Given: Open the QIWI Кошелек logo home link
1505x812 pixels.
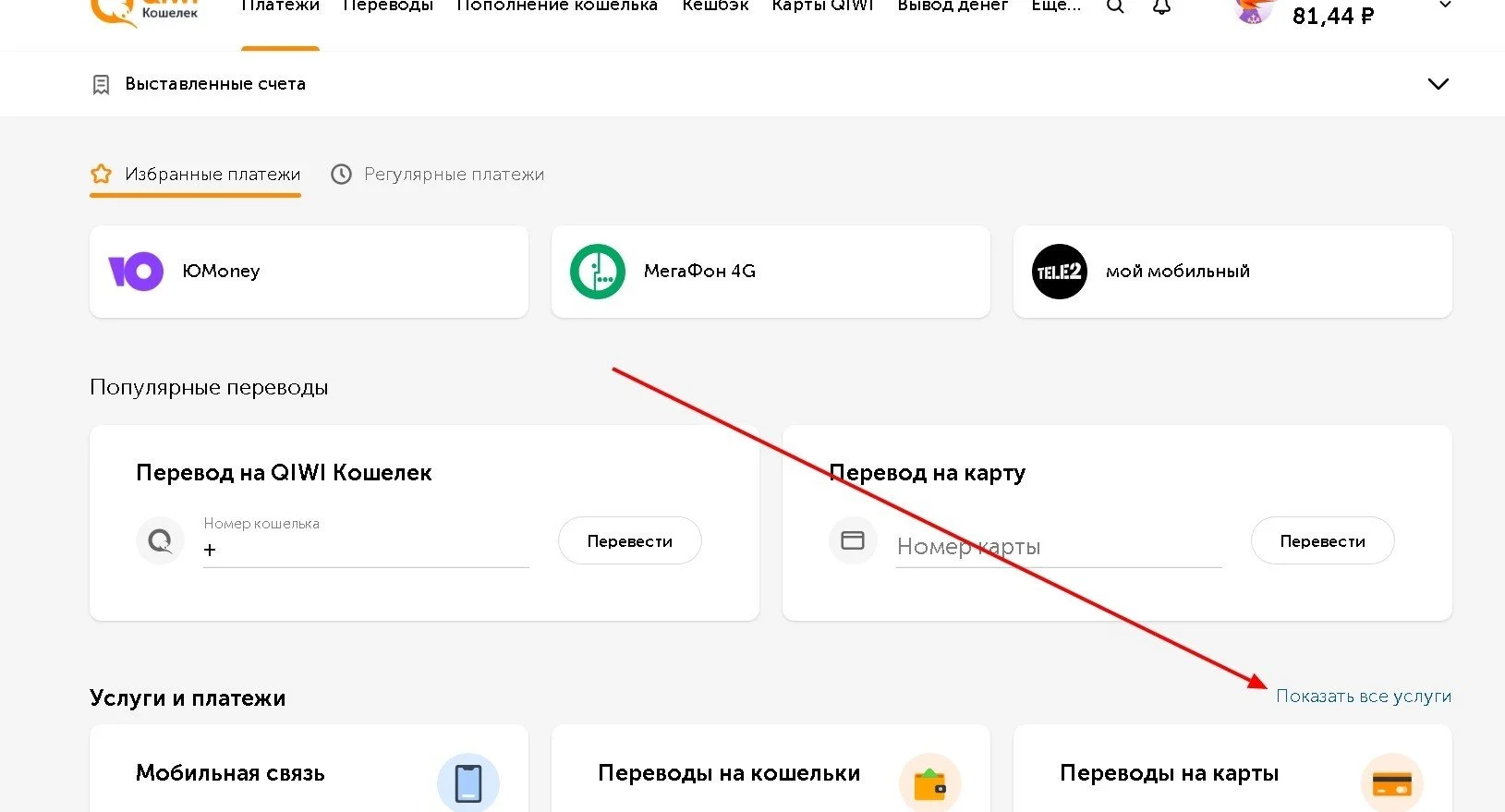Looking at the screenshot, I should 144,11.
